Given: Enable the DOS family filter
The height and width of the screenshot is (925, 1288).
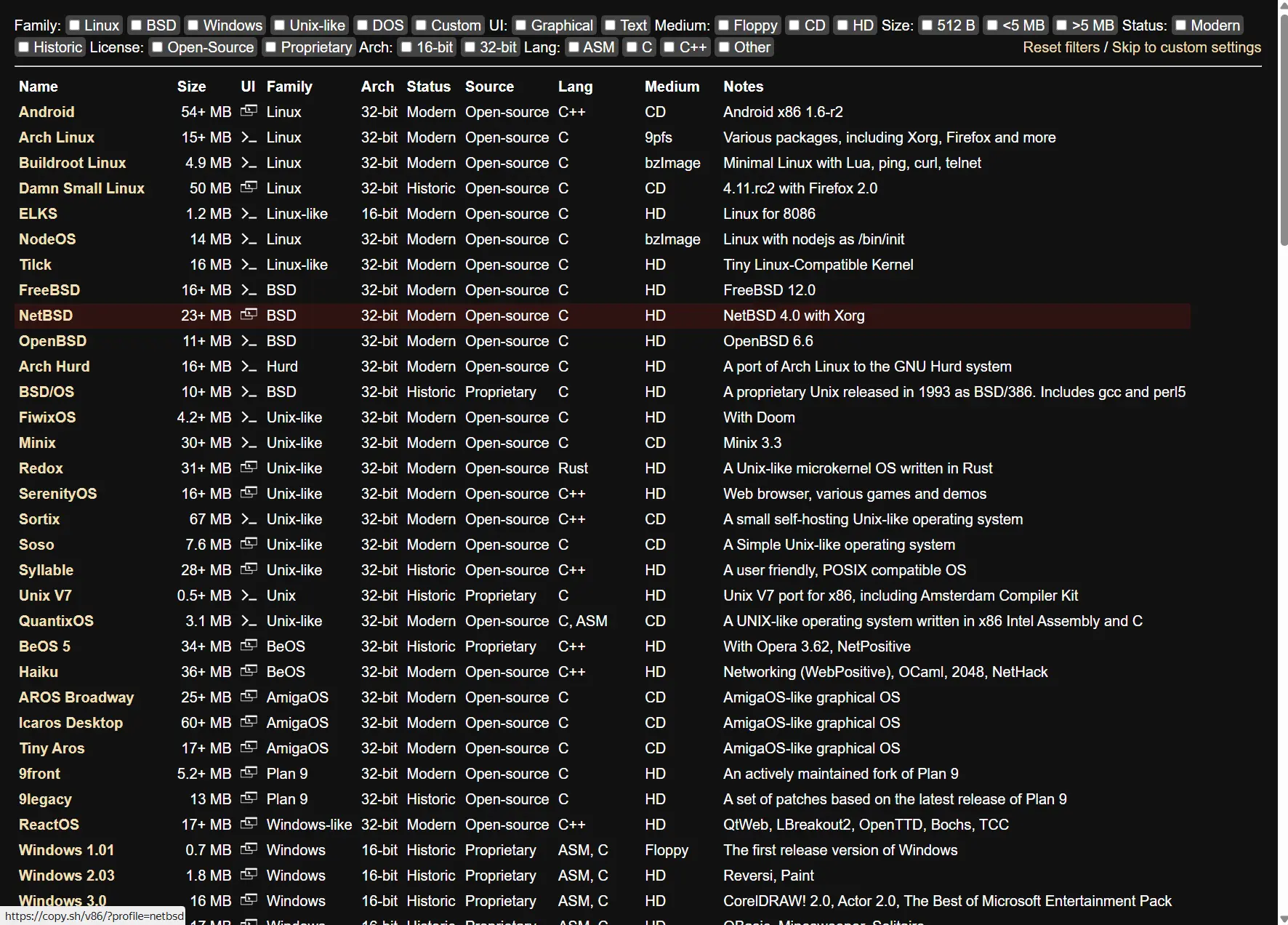Looking at the screenshot, I should pos(363,25).
